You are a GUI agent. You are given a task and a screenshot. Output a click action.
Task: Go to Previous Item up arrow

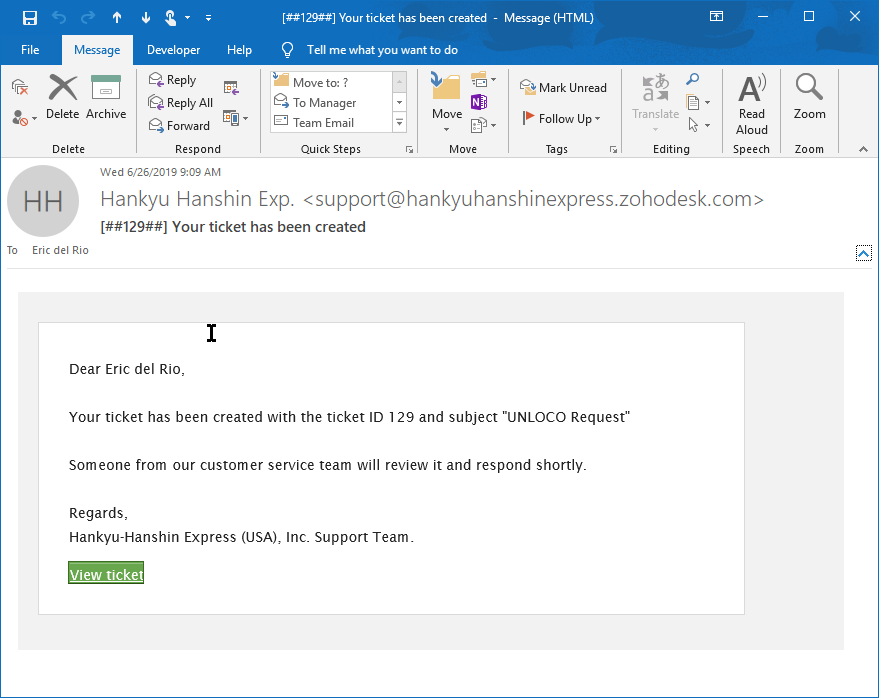pos(117,18)
